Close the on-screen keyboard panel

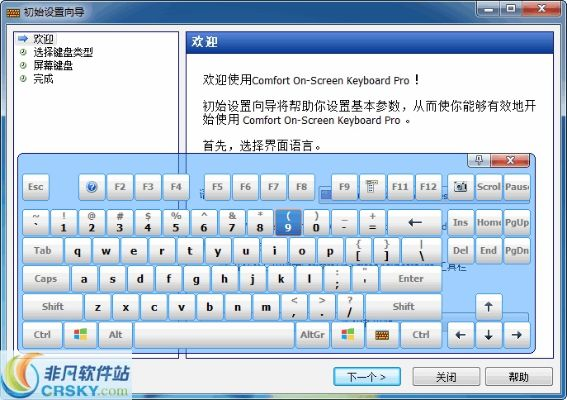[x=510, y=160]
